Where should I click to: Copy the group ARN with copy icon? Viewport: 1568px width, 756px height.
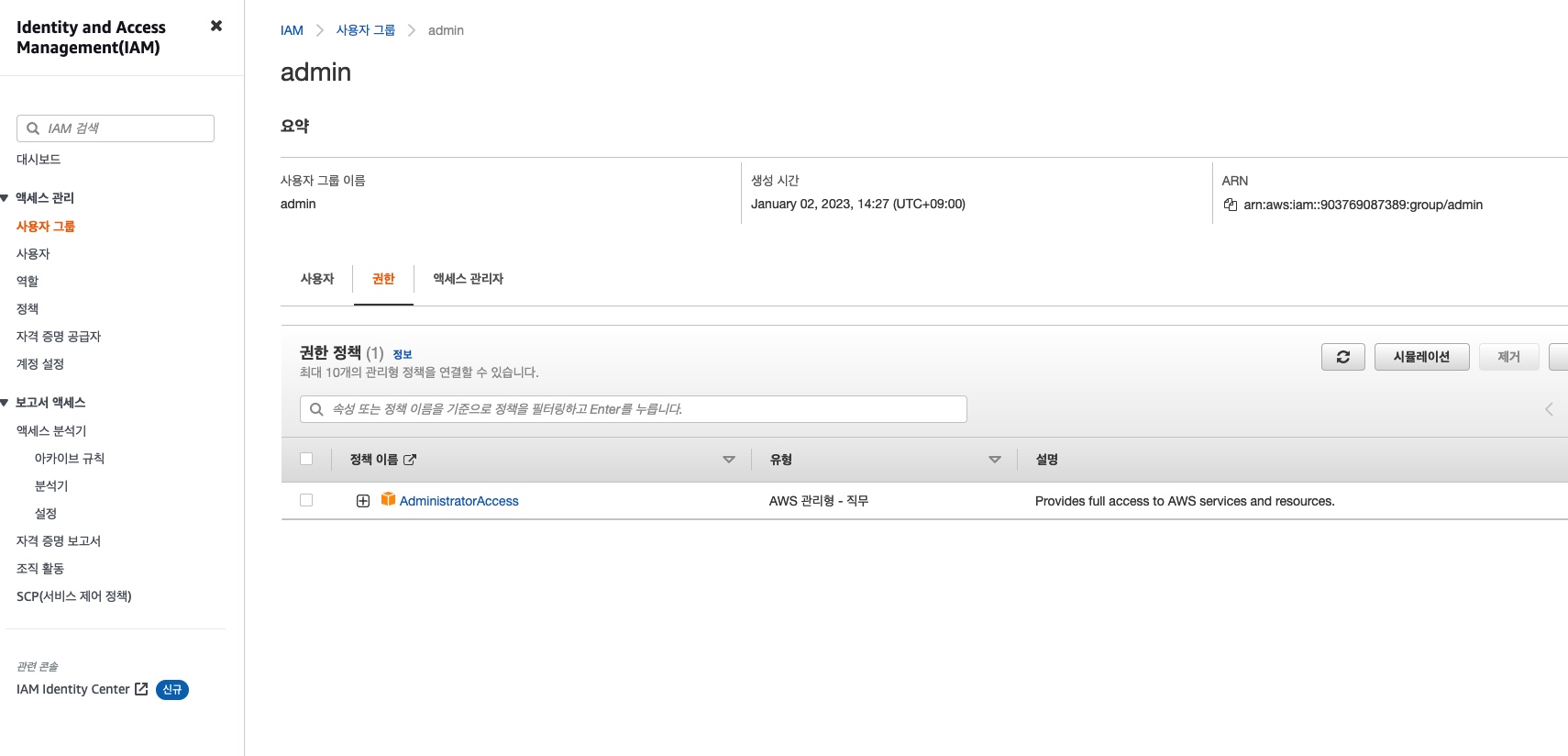click(x=1231, y=205)
